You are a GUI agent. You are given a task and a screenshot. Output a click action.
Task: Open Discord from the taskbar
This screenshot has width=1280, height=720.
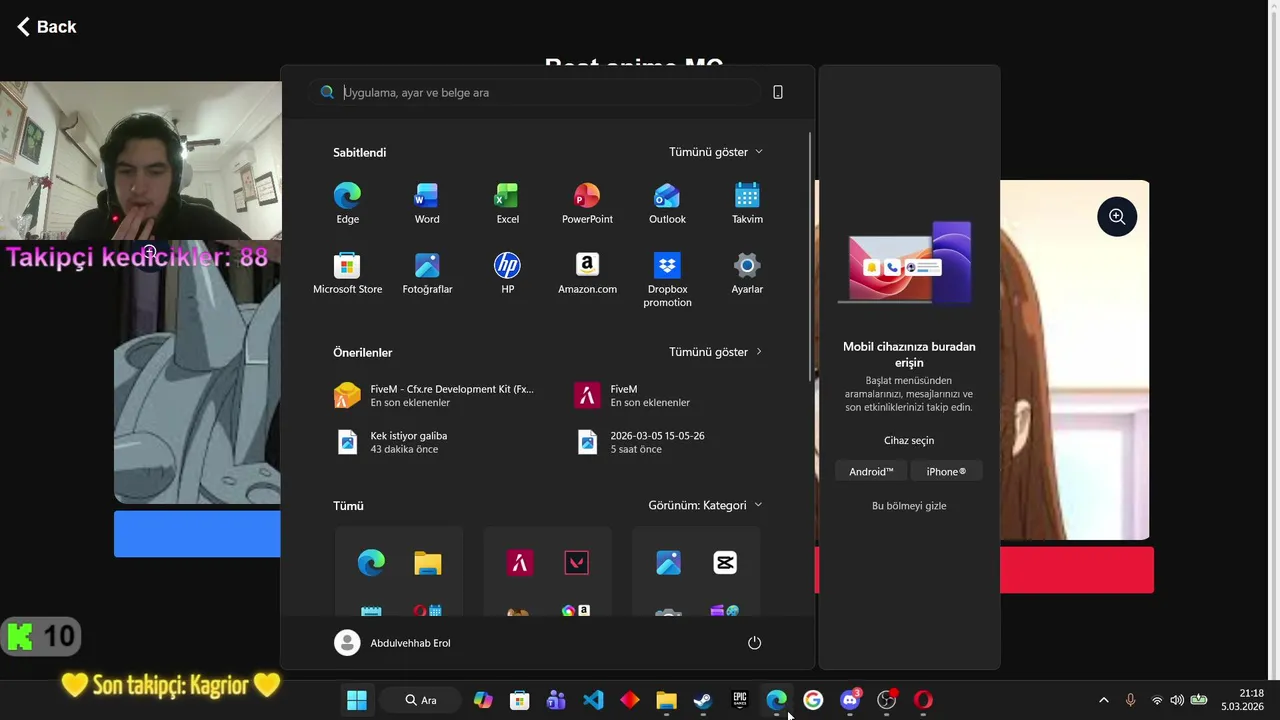pos(850,700)
